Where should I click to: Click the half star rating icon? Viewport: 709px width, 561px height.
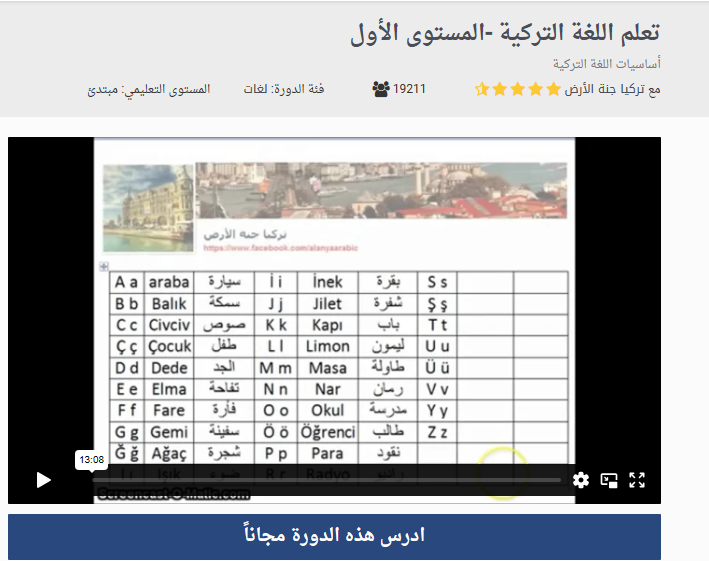click(x=482, y=89)
